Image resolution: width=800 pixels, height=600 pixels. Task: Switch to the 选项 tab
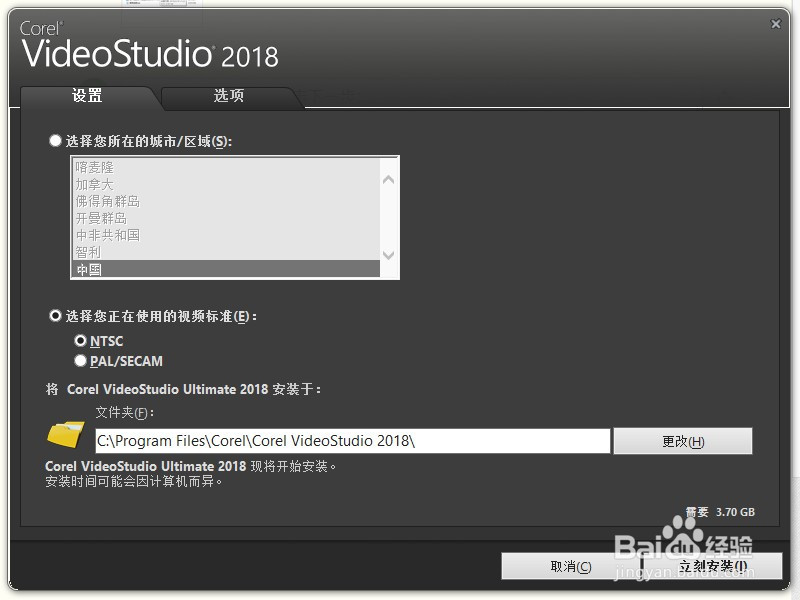pos(229,96)
